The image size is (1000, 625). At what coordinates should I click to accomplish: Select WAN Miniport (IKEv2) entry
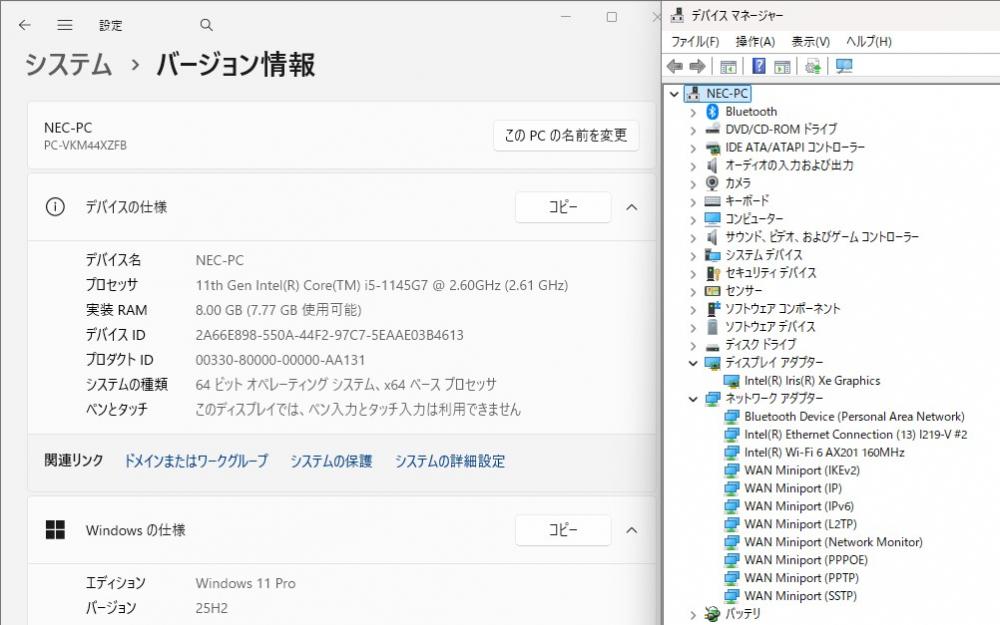(x=802, y=470)
